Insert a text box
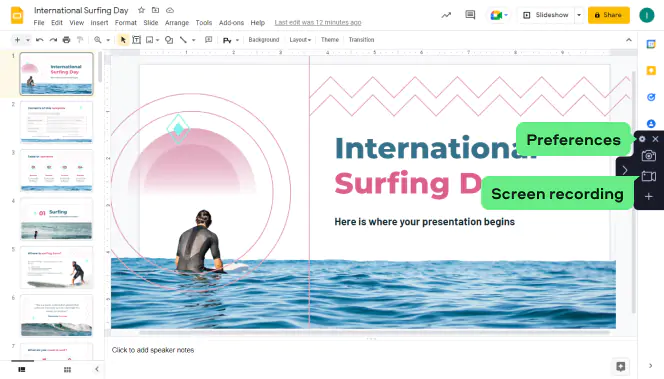The height and width of the screenshot is (379, 664). (x=136, y=40)
